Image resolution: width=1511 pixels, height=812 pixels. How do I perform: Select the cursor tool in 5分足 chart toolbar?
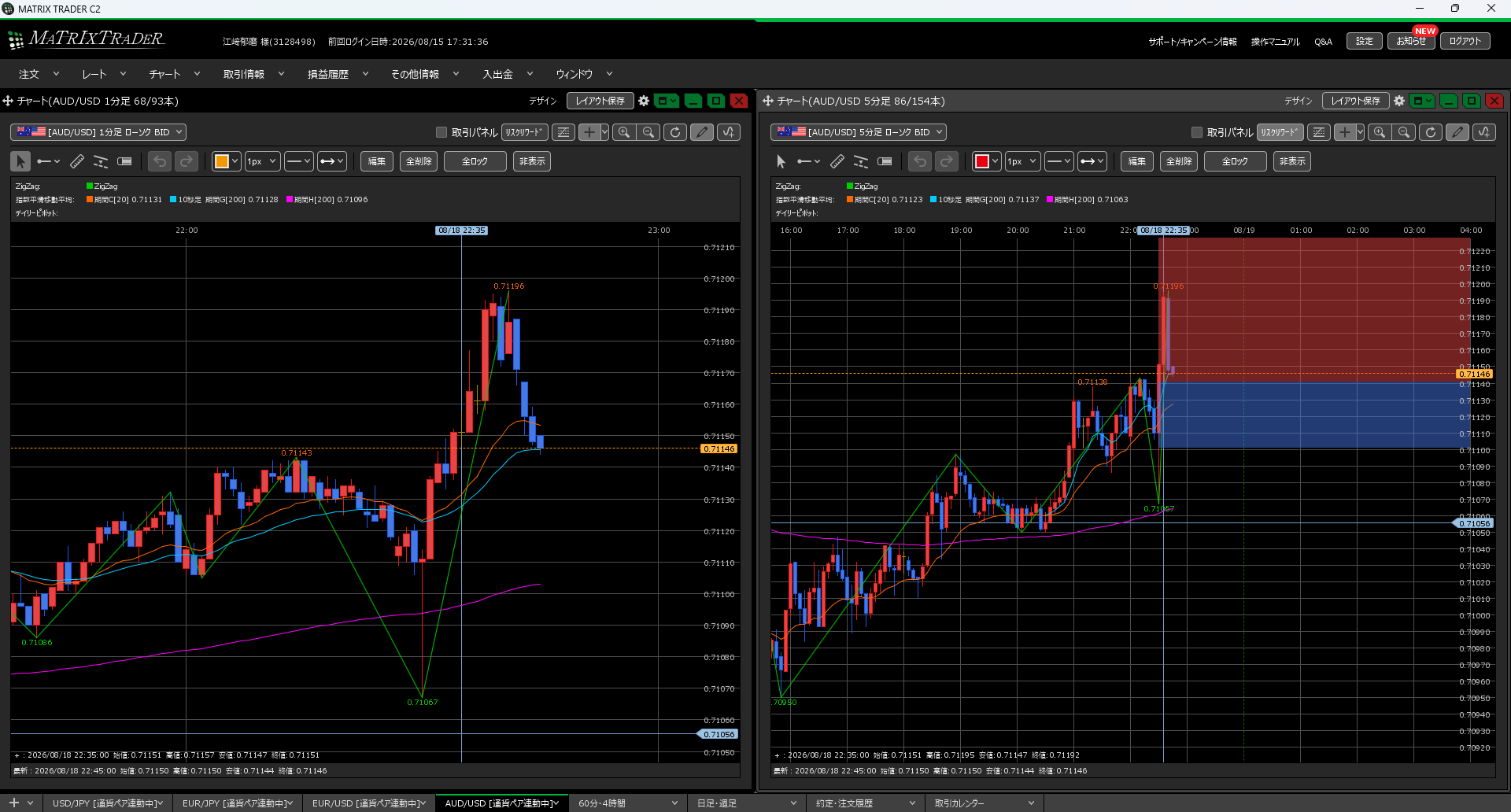(x=781, y=161)
